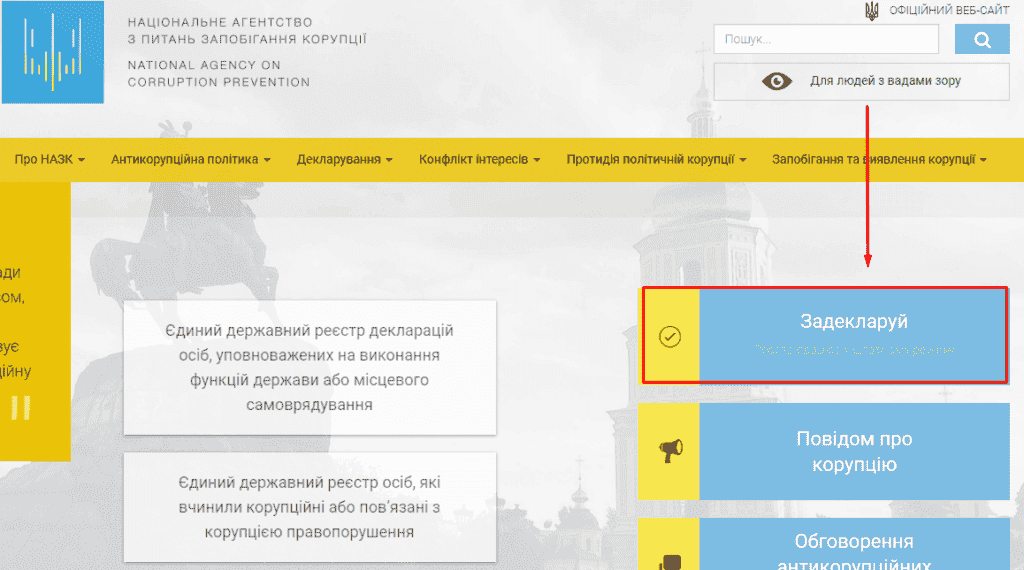Expand the Декларування menu

point(344,160)
